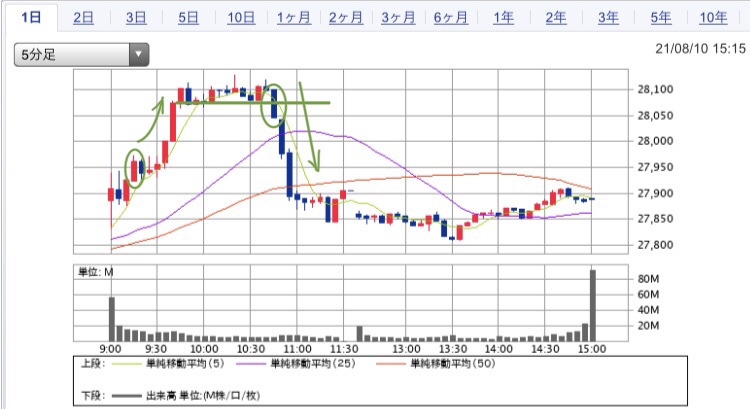
Task: Switch to the 2日 period tab
Action: pos(83,18)
